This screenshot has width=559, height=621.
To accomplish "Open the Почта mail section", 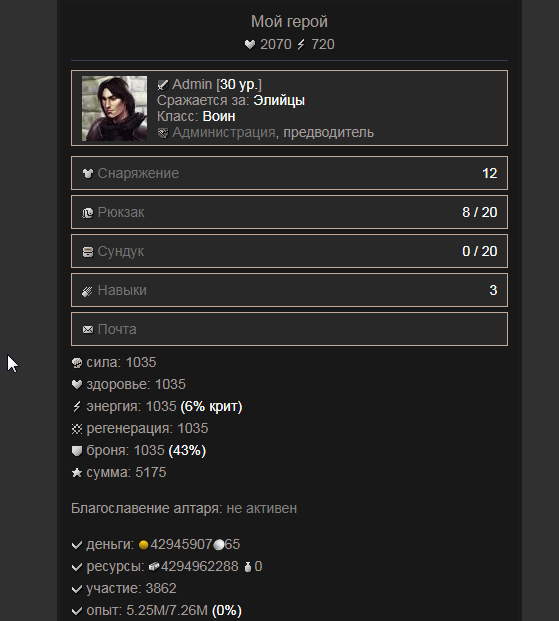I will pyautogui.click(x=289, y=329).
